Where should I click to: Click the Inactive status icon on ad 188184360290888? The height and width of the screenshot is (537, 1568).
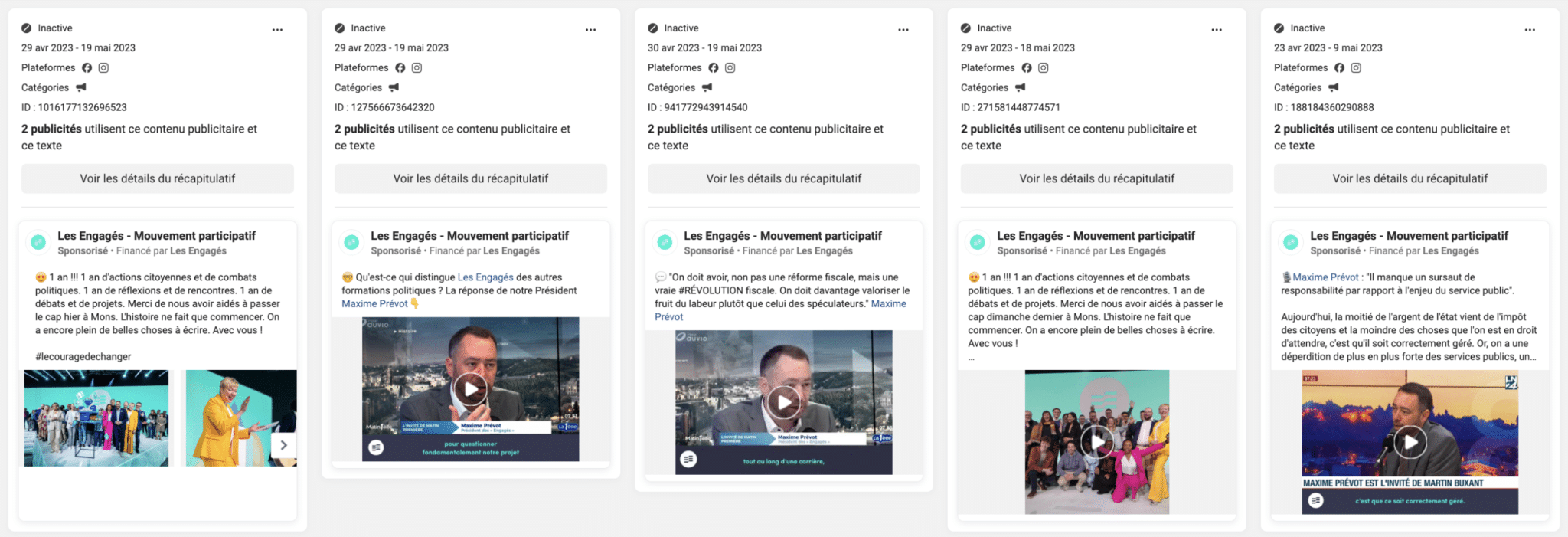point(1279,28)
